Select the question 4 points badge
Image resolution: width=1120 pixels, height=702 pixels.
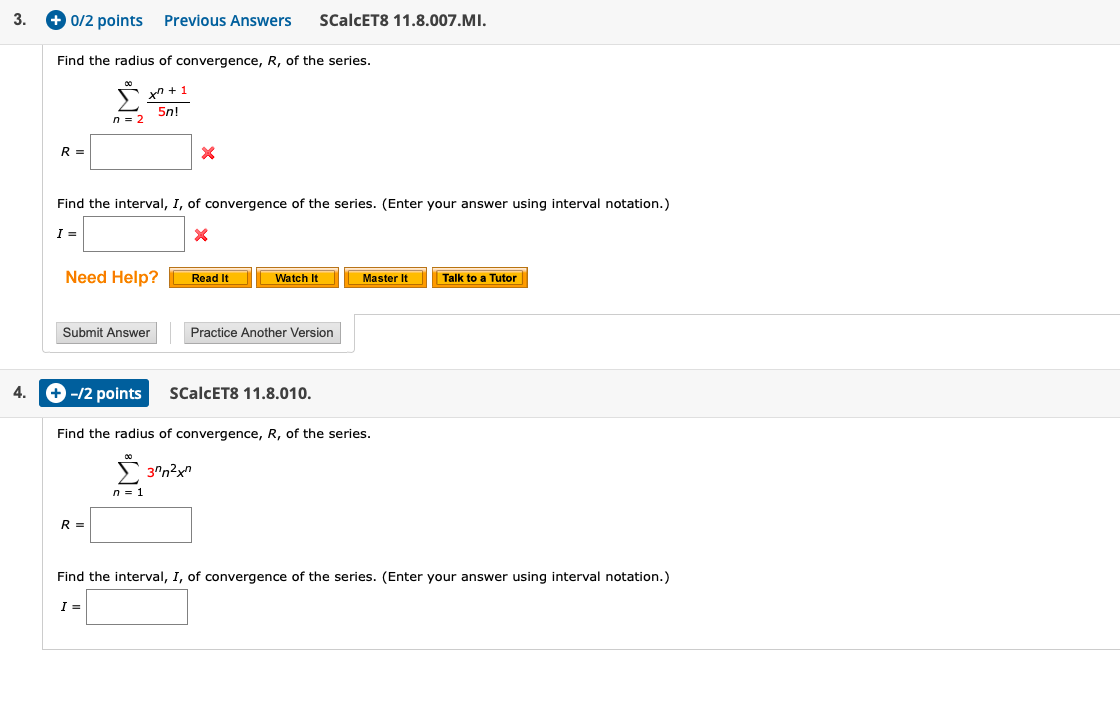94,393
